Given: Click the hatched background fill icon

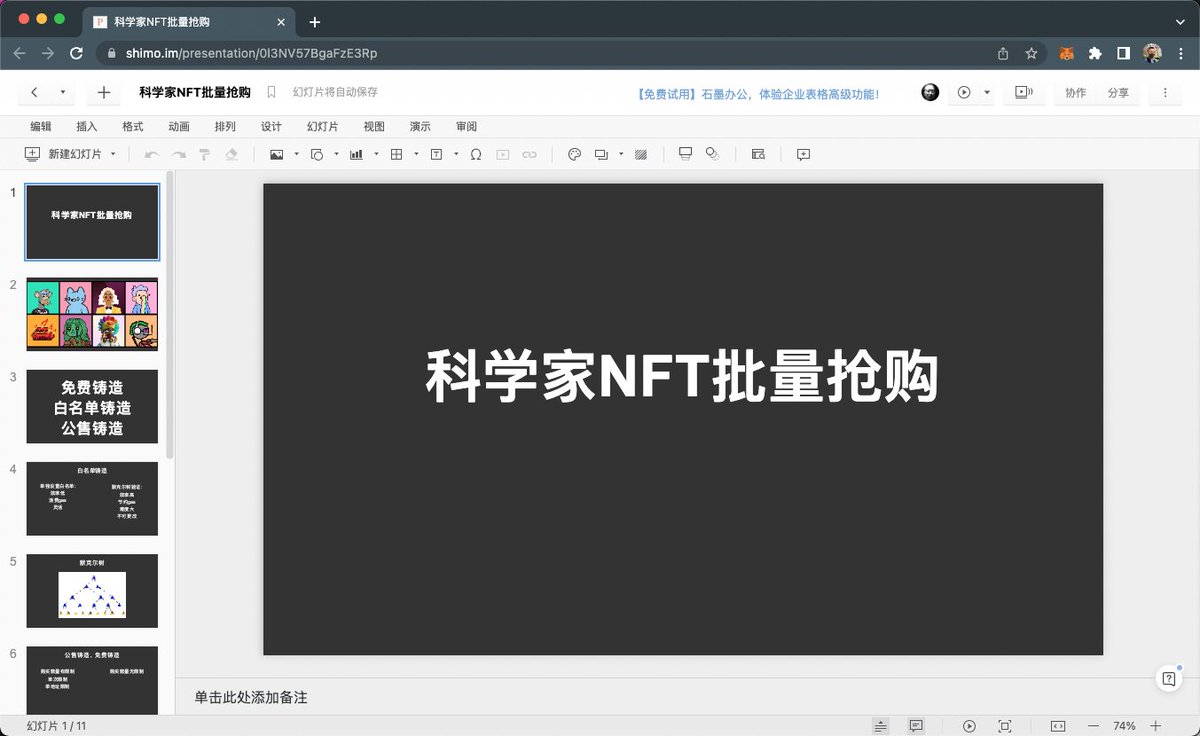Looking at the screenshot, I should tap(641, 154).
